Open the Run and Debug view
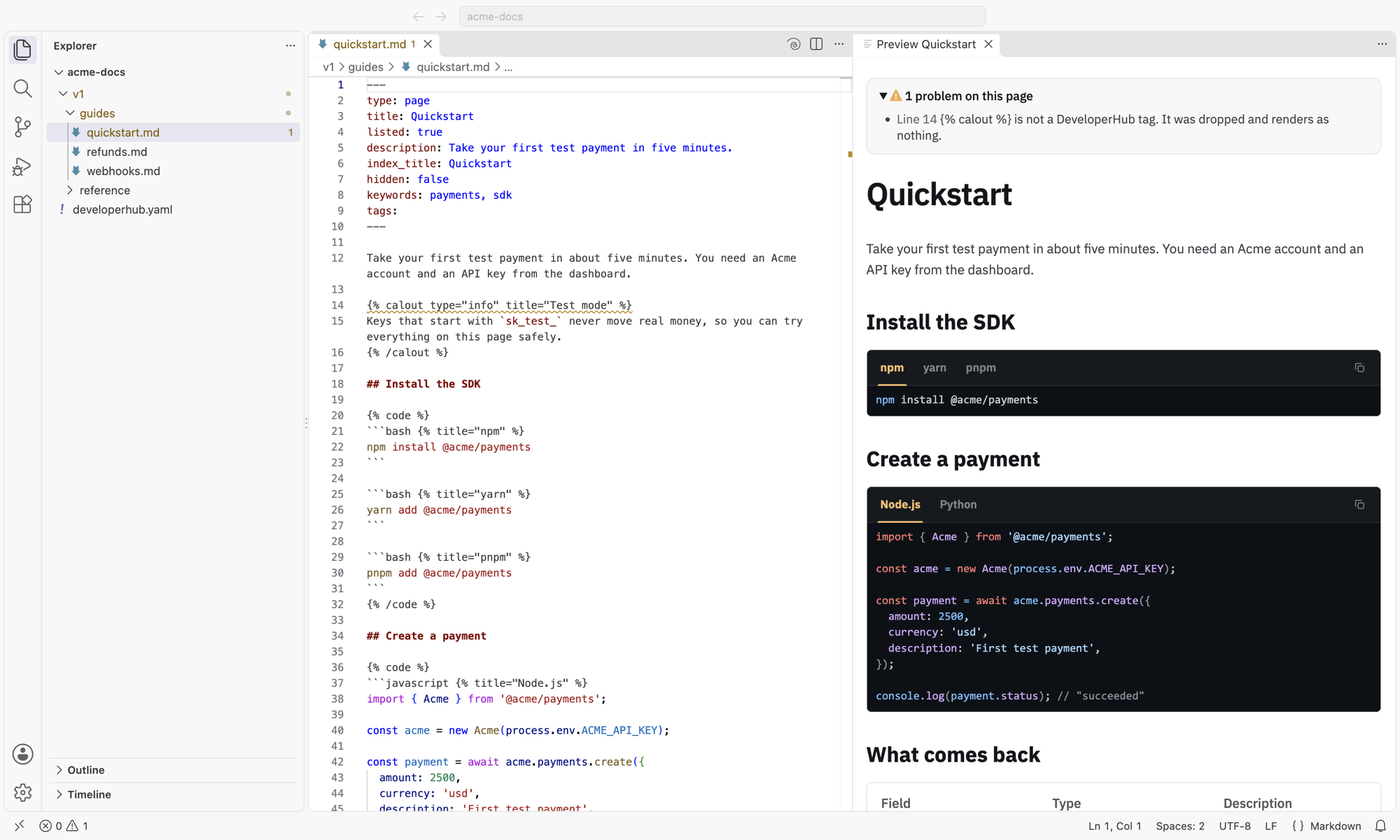The width and height of the screenshot is (1400, 840). pyautogui.click(x=22, y=166)
